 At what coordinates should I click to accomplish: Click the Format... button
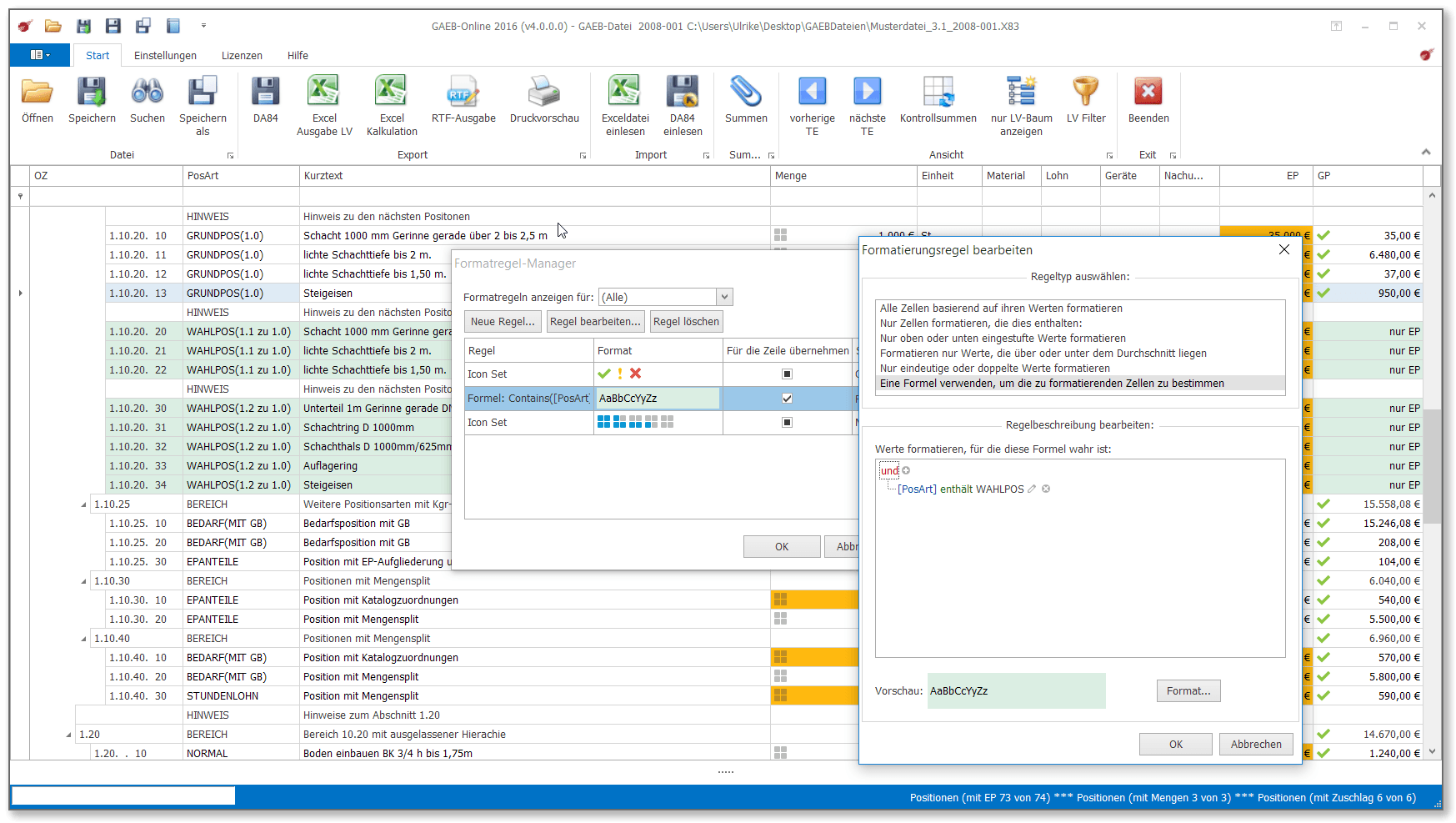click(1188, 691)
